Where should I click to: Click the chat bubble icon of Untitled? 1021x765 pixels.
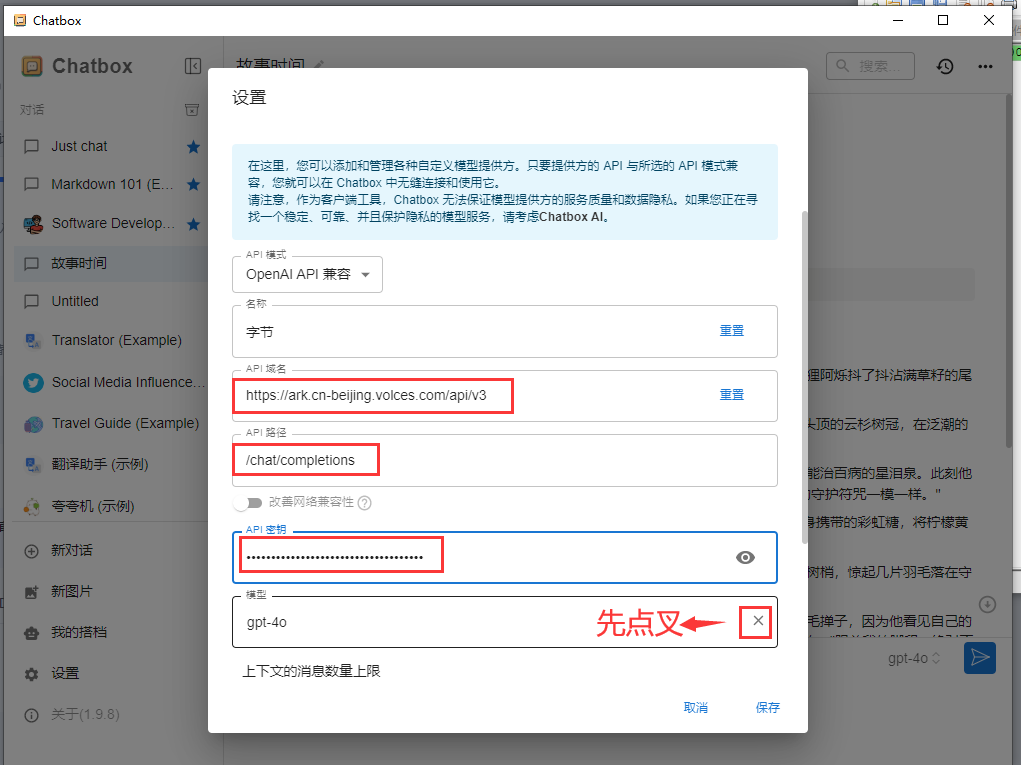coord(31,301)
